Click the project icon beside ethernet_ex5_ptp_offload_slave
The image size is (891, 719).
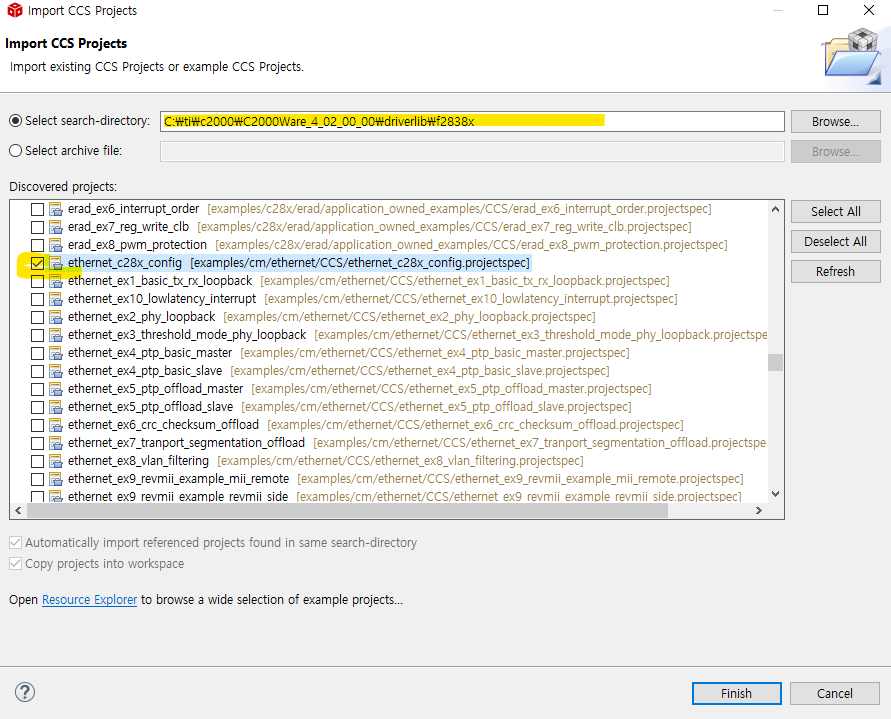tap(56, 407)
